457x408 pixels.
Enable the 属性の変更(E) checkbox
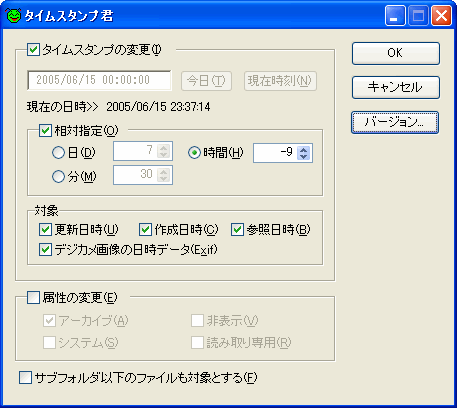click(33, 297)
